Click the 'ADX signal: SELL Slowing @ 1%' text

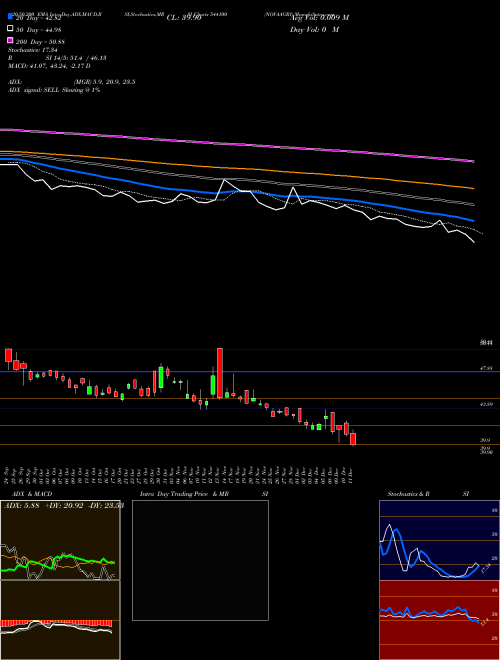[x=54, y=90]
